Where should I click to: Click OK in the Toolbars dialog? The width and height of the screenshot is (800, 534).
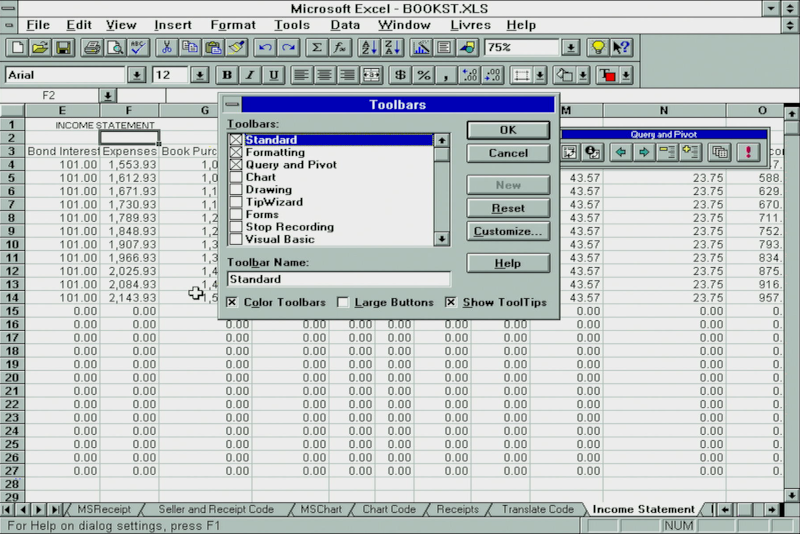[x=508, y=130]
